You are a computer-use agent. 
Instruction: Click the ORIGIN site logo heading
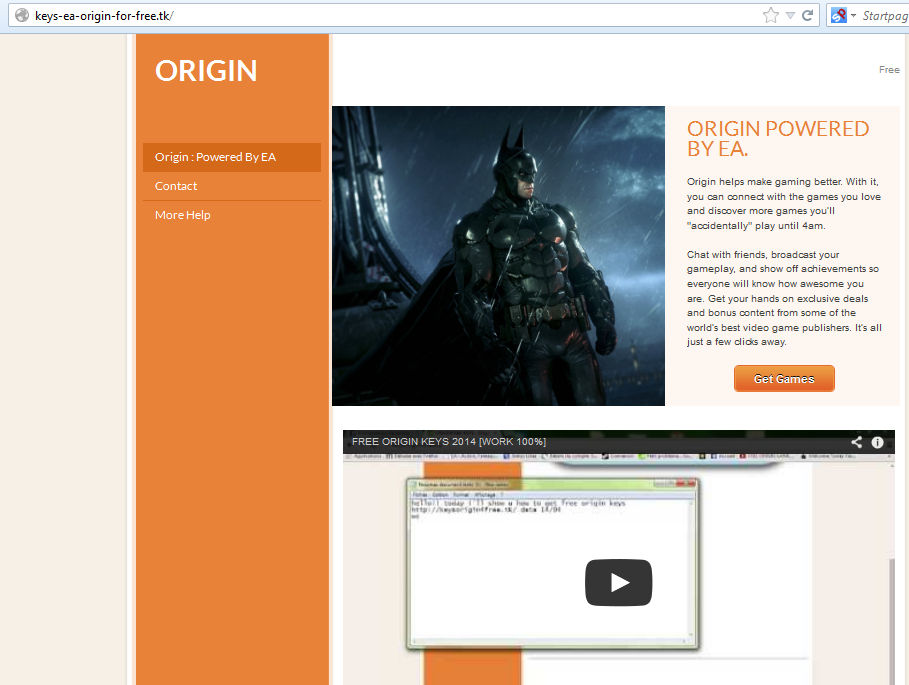pos(206,71)
